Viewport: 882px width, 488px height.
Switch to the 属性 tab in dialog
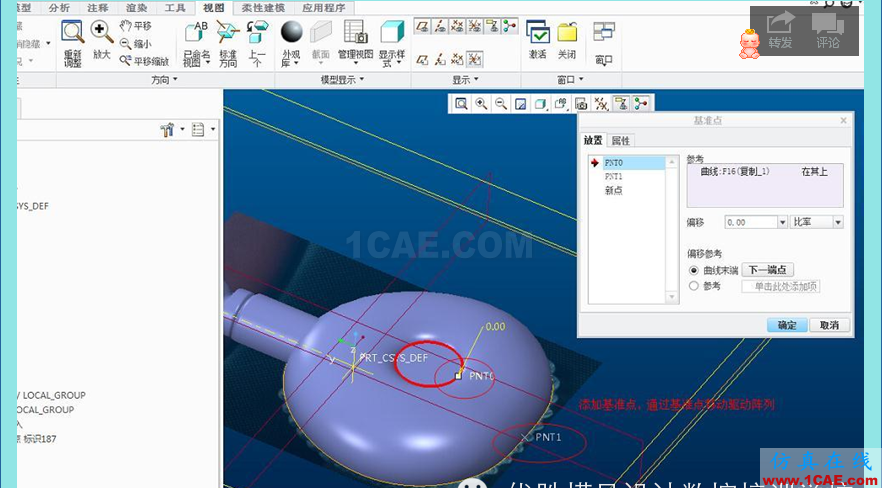pos(620,141)
